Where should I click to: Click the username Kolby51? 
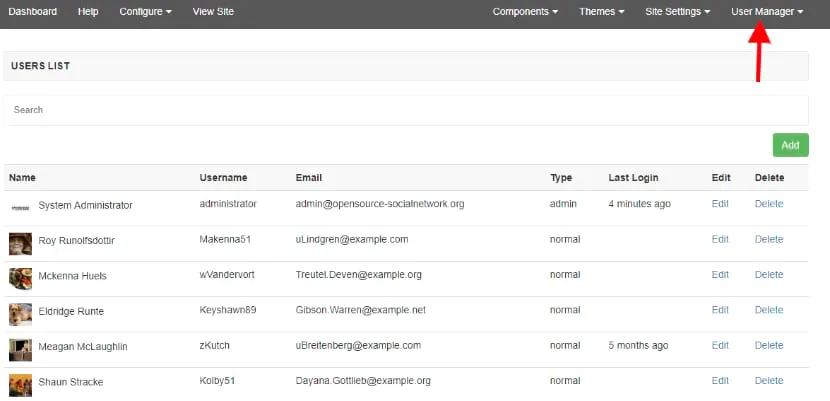tap(219, 380)
